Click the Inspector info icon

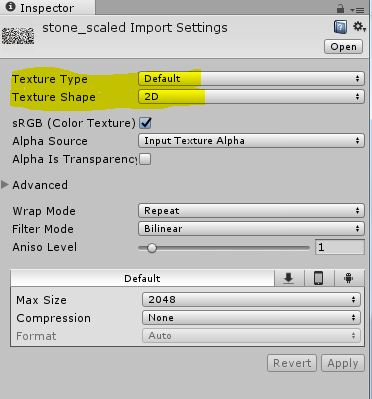click(x=11, y=7)
